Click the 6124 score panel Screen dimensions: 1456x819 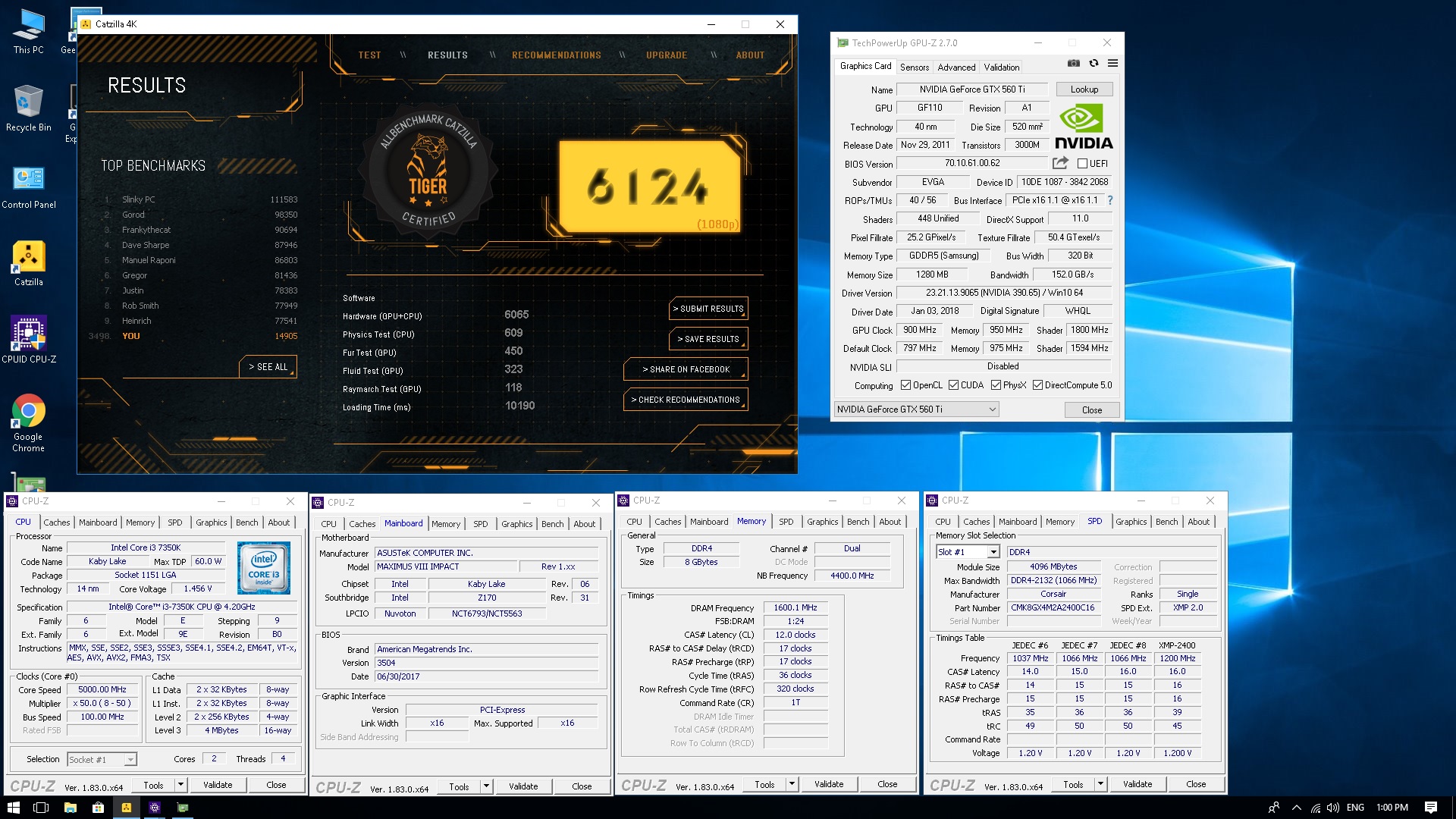[649, 186]
